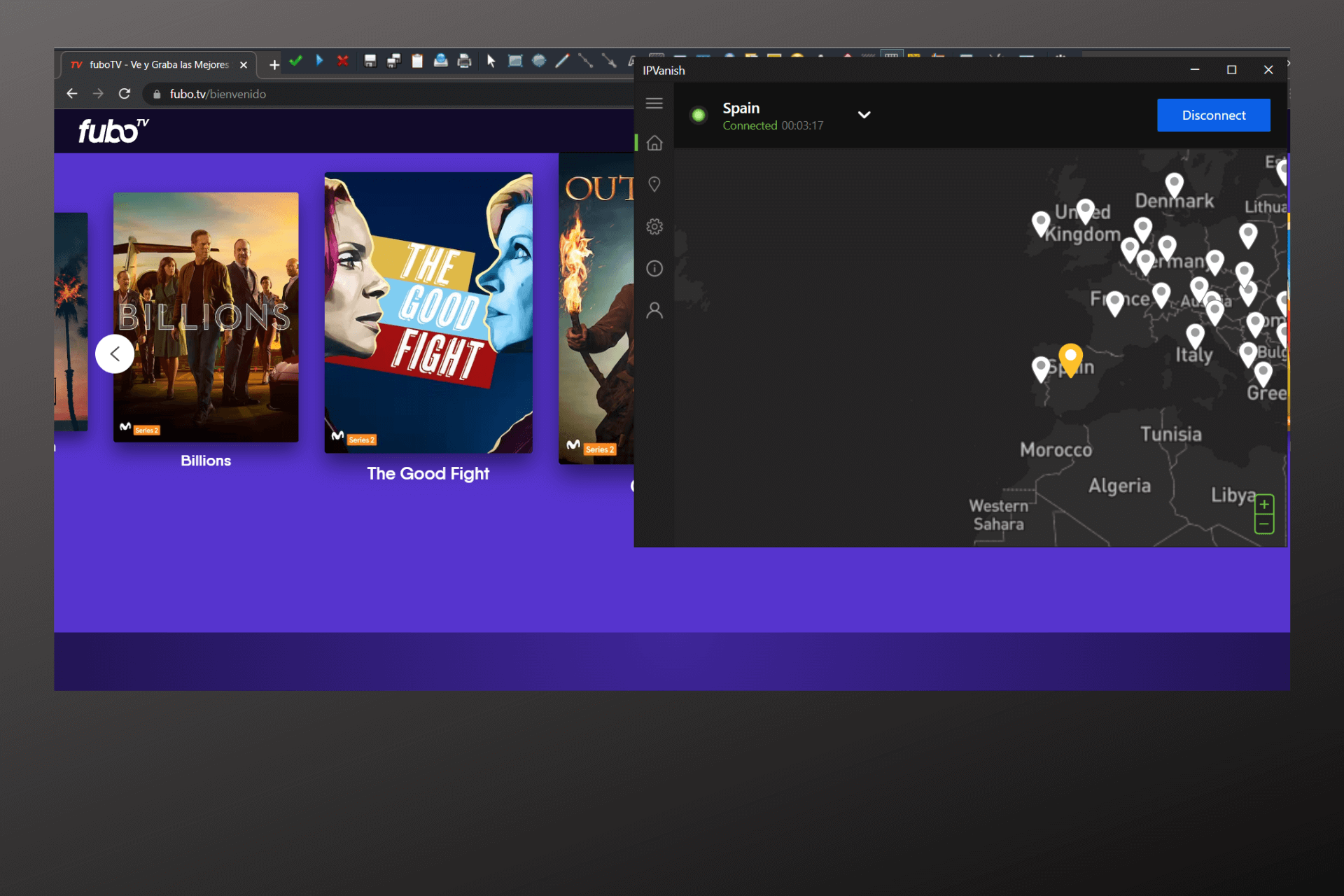Screen dimensions: 1344x896
Task: Click the clipboard copy toolbar icon
Action: 417,61
